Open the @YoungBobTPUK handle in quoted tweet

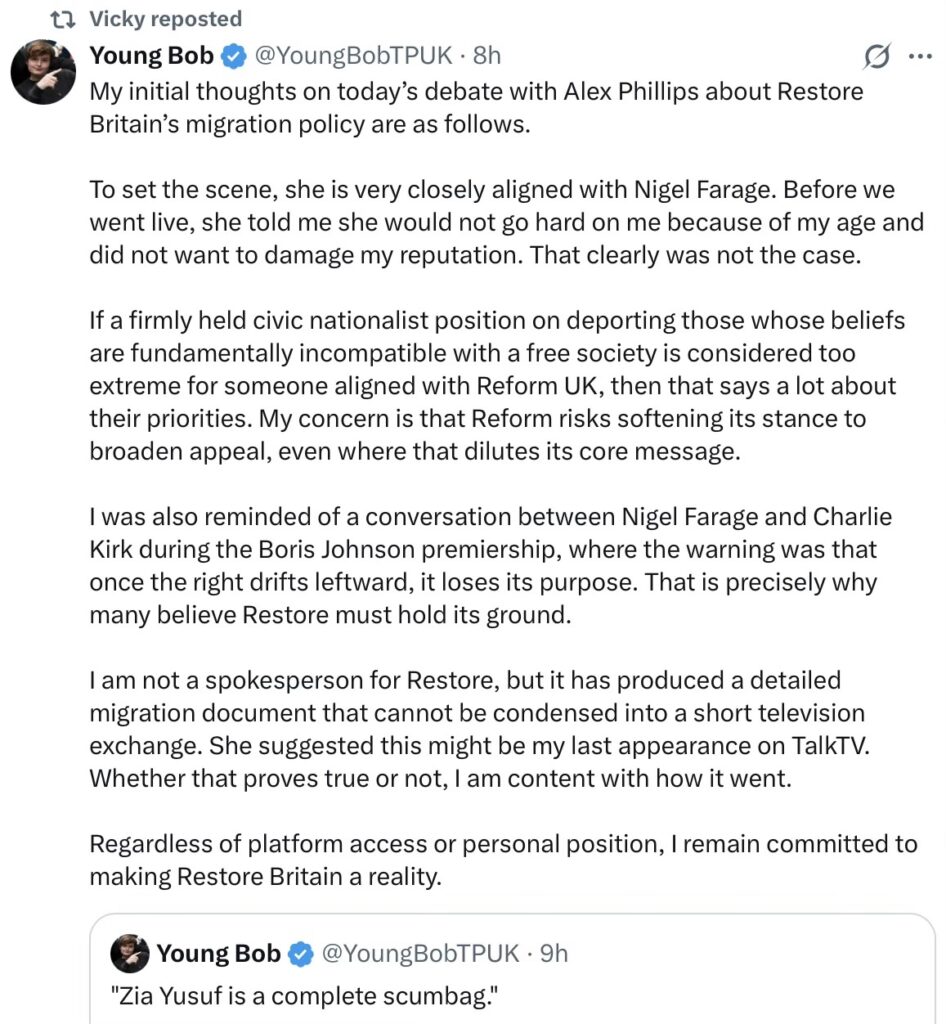pos(422,954)
